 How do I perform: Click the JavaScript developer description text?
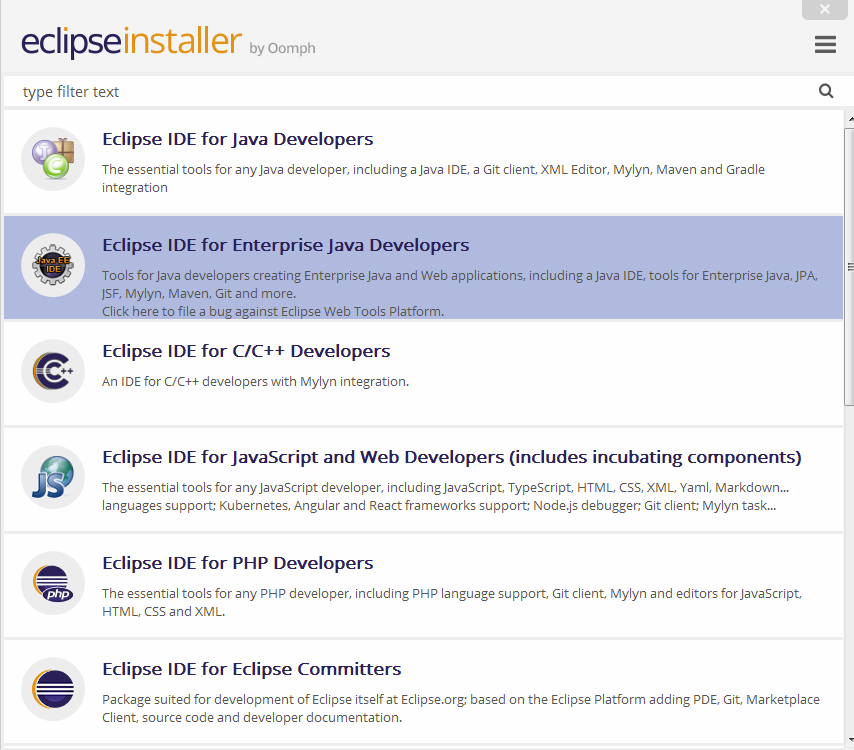(446, 496)
